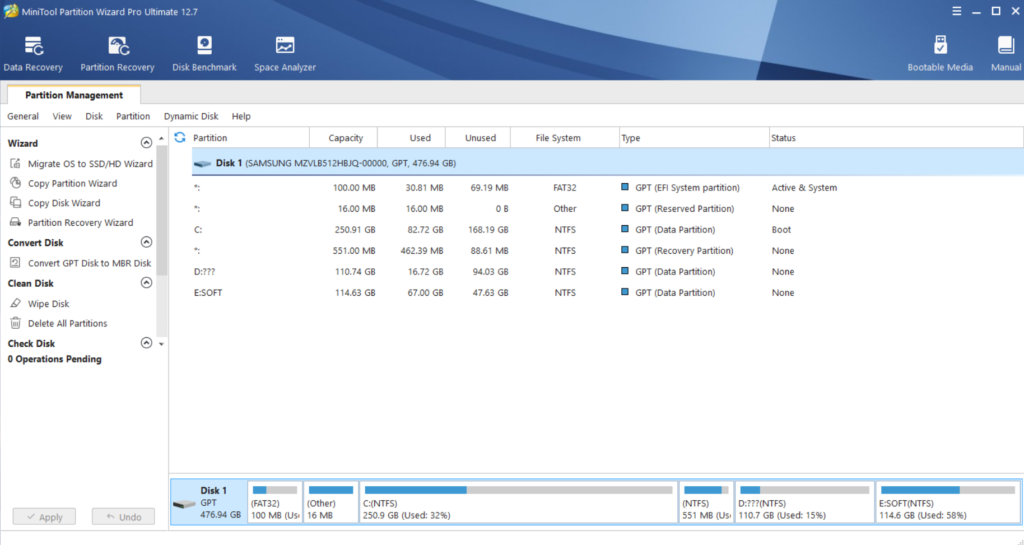Open the Bootable Media builder
1024x545 pixels.
pos(939,54)
